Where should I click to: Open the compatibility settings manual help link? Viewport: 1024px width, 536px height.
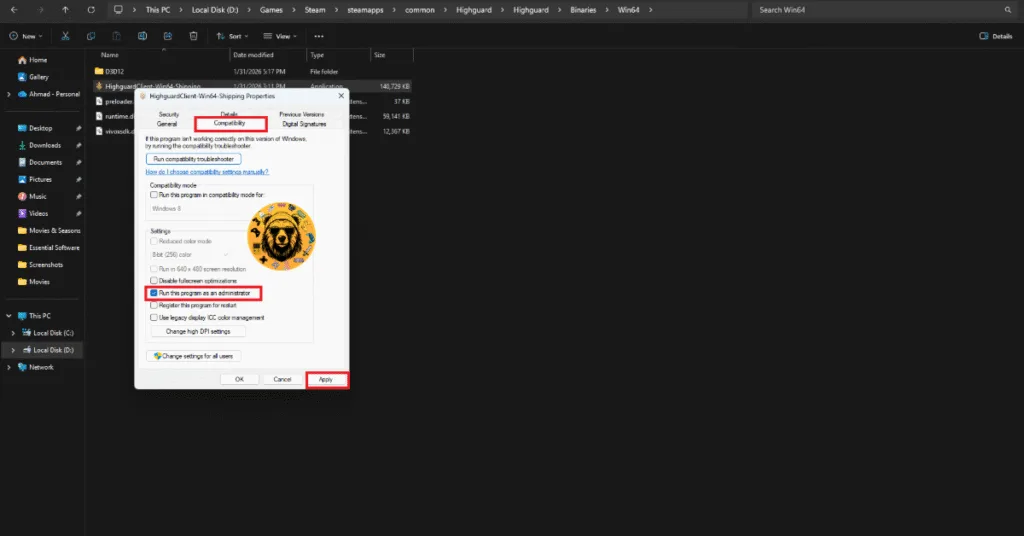pyautogui.click(x=207, y=172)
